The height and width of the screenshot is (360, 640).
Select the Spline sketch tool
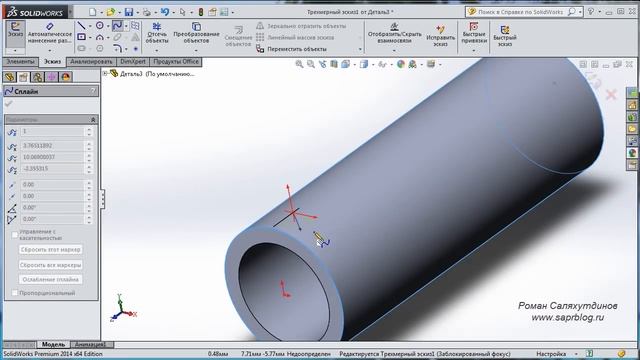tap(117, 26)
